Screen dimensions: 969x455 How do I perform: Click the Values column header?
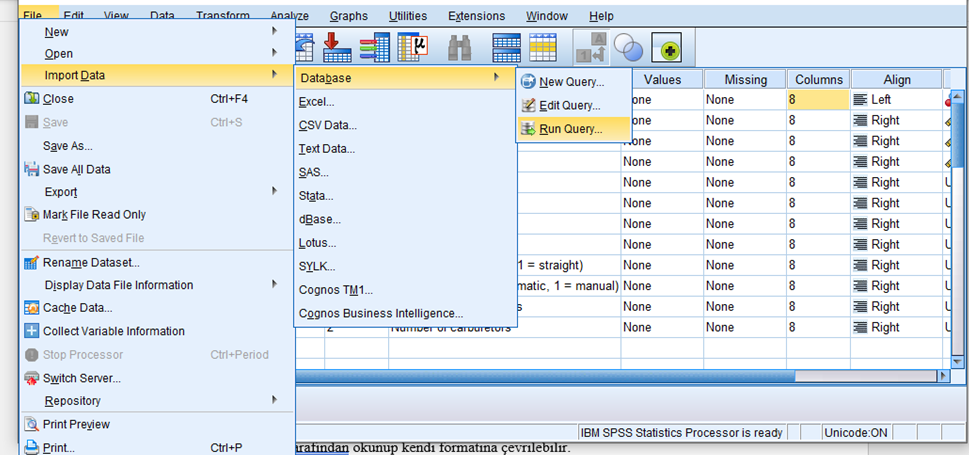662,79
